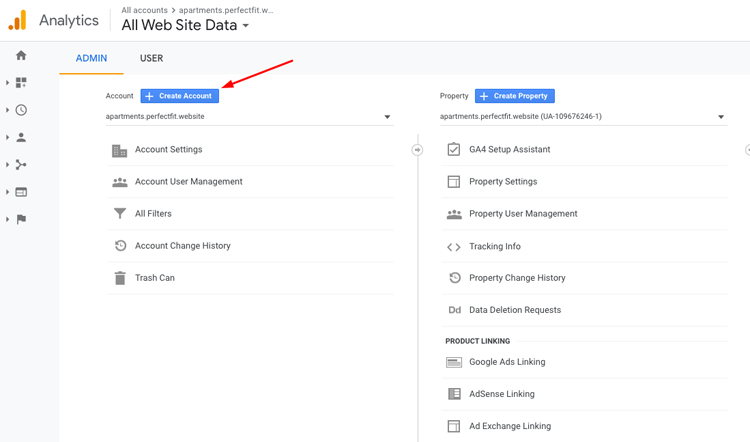The width and height of the screenshot is (750, 442).
Task: Click the Create Property button
Action: click(514, 96)
